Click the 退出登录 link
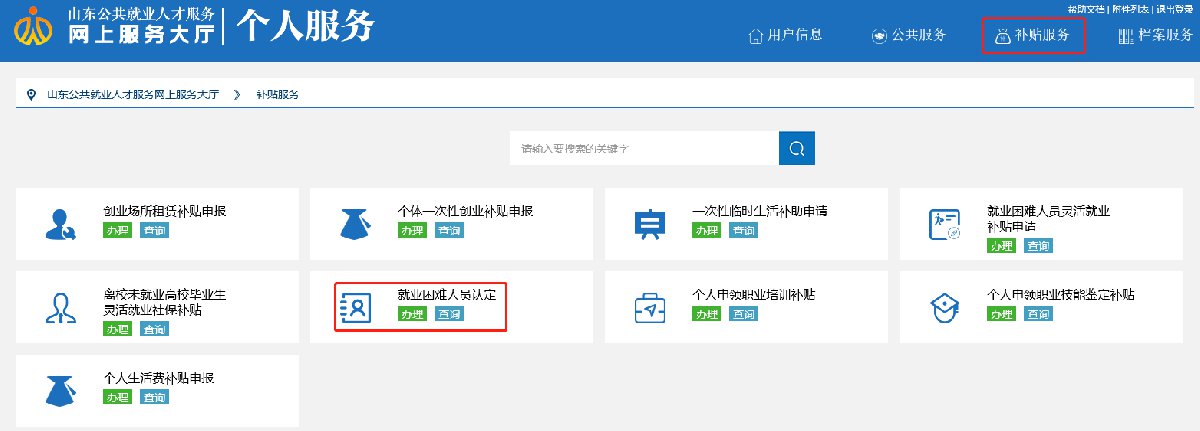 (x=1174, y=9)
